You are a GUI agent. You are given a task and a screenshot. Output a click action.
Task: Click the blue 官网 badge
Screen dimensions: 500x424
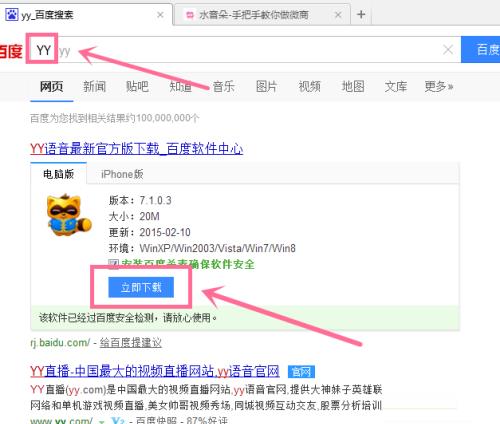coord(301,372)
